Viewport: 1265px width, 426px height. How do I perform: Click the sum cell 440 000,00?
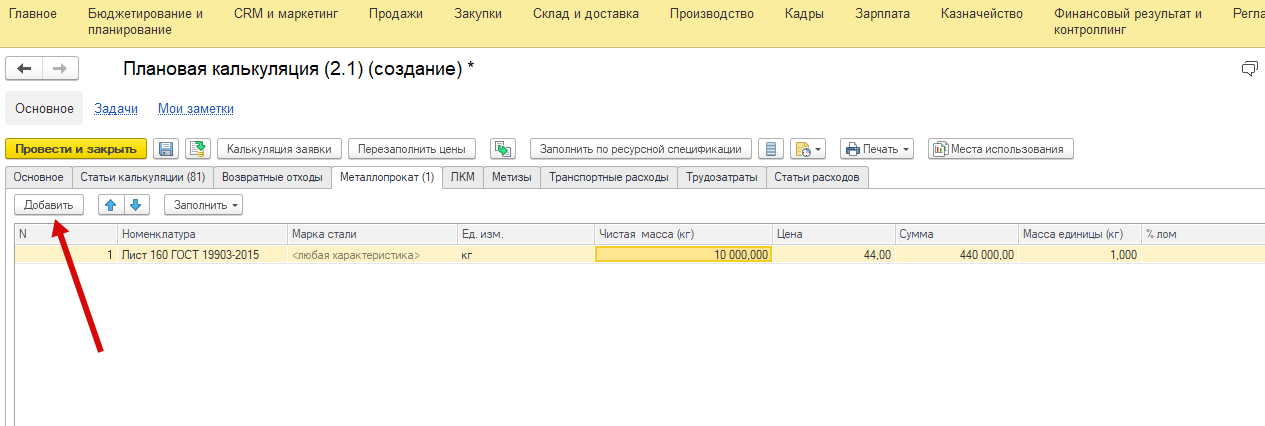956,255
